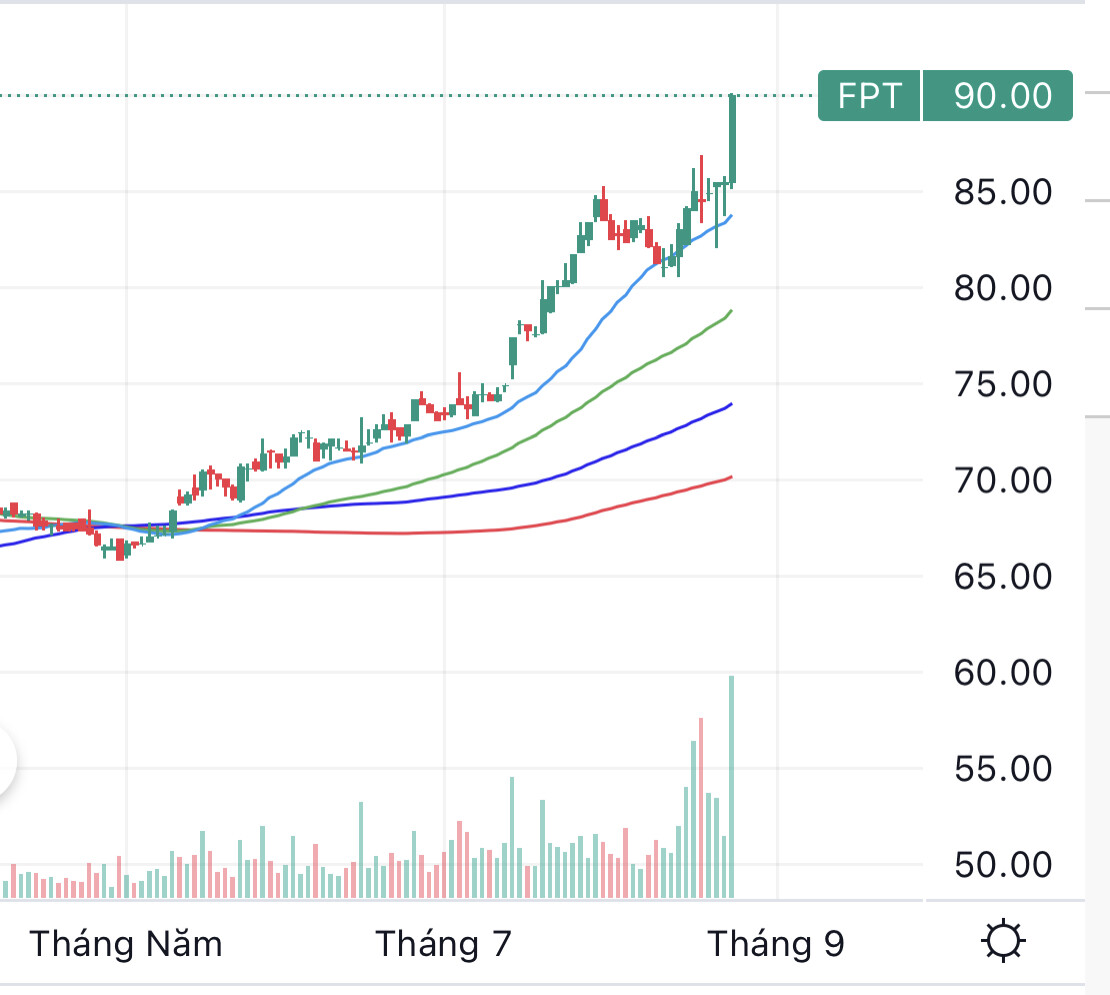Select the 85.00 price axis label

(x=1003, y=192)
